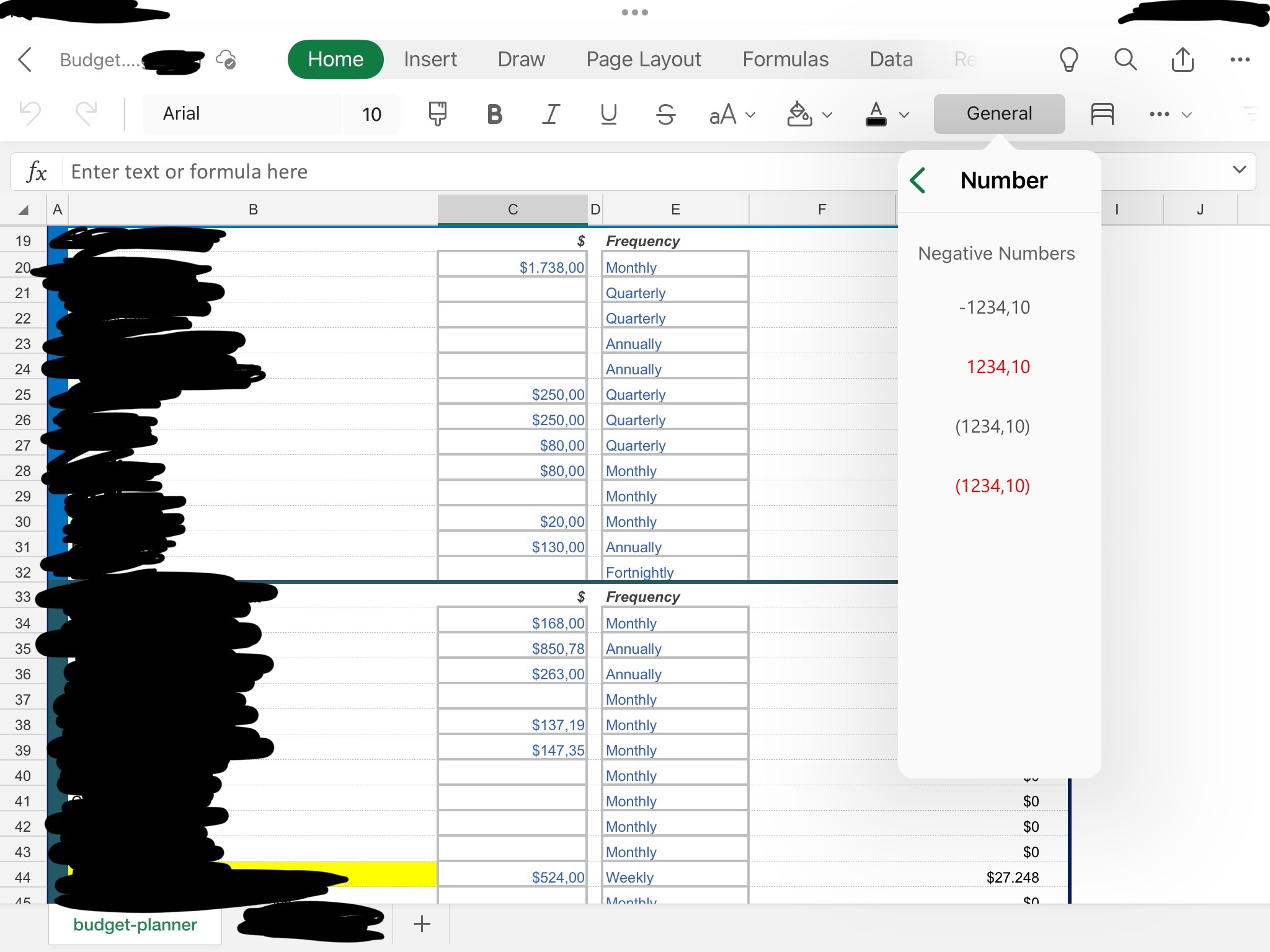Image resolution: width=1270 pixels, height=952 pixels.
Task: Click the Format Painter icon
Action: pos(437,114)
